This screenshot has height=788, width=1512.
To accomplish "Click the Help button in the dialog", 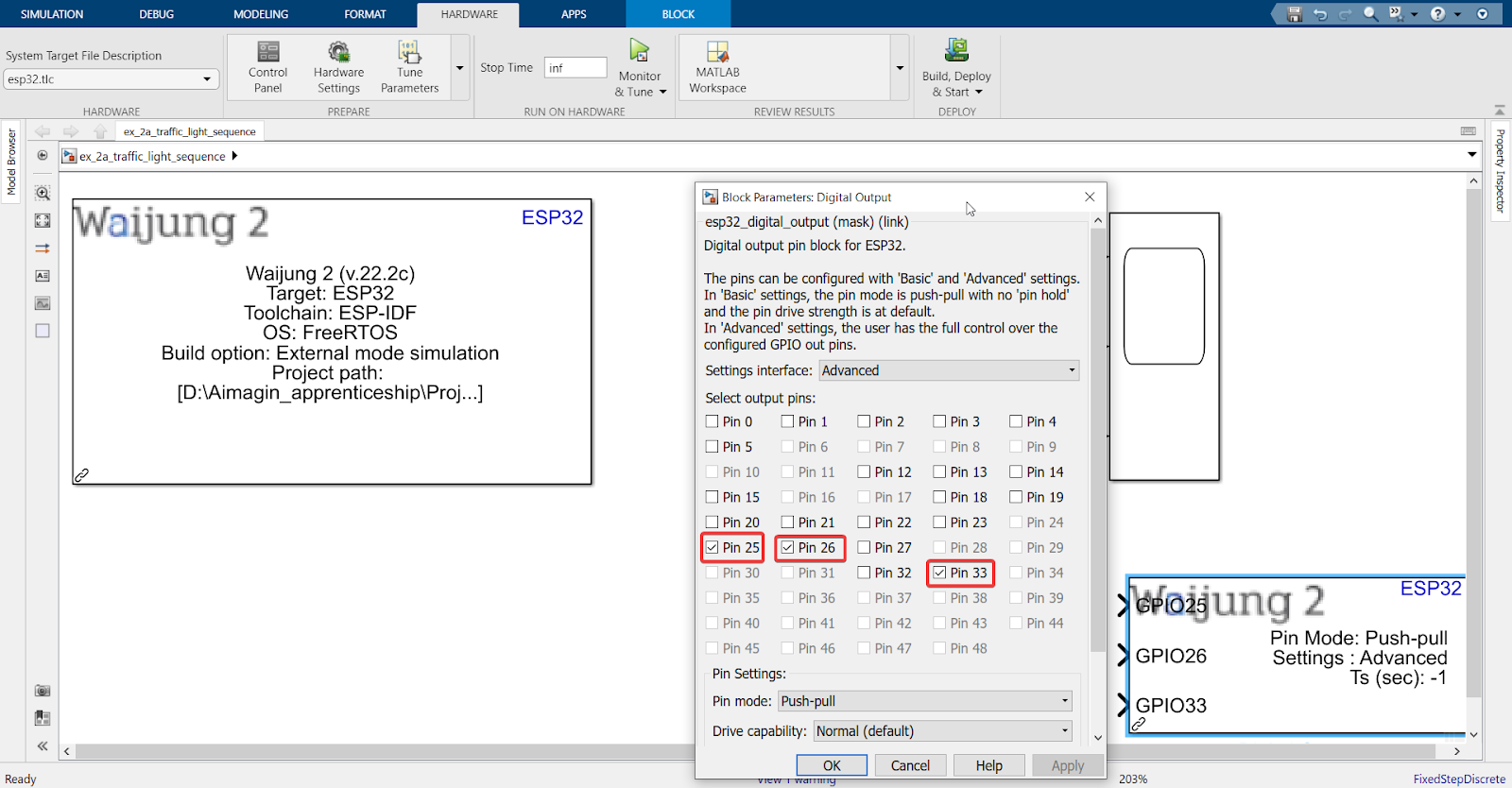I will (988, 765).
